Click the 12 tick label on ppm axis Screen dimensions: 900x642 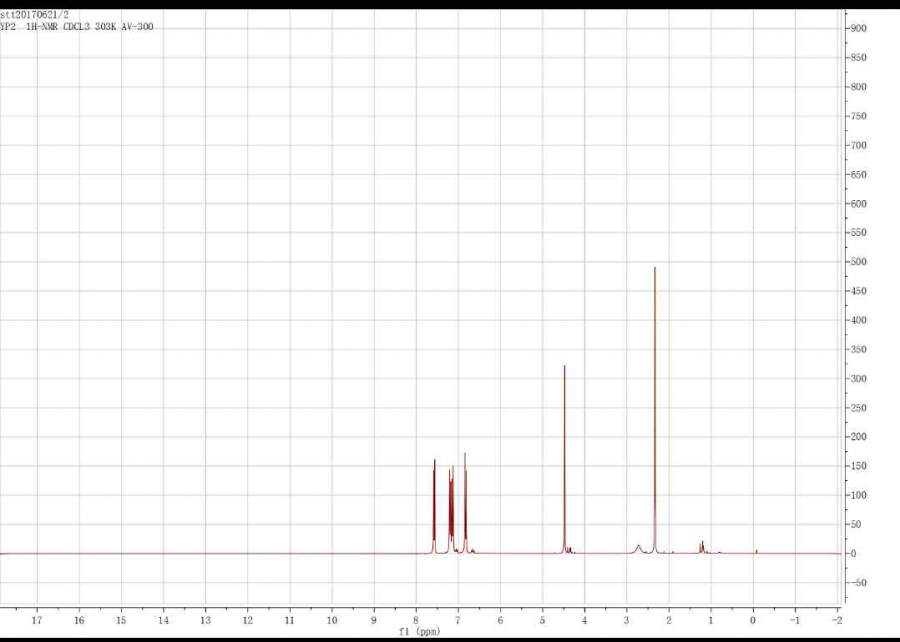[x=247, y=620]
